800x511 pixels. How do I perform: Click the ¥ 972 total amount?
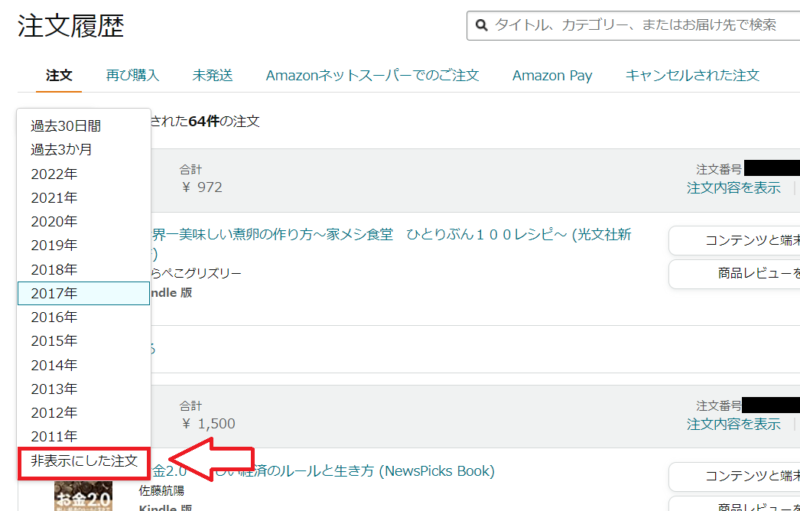click(202, 187)
